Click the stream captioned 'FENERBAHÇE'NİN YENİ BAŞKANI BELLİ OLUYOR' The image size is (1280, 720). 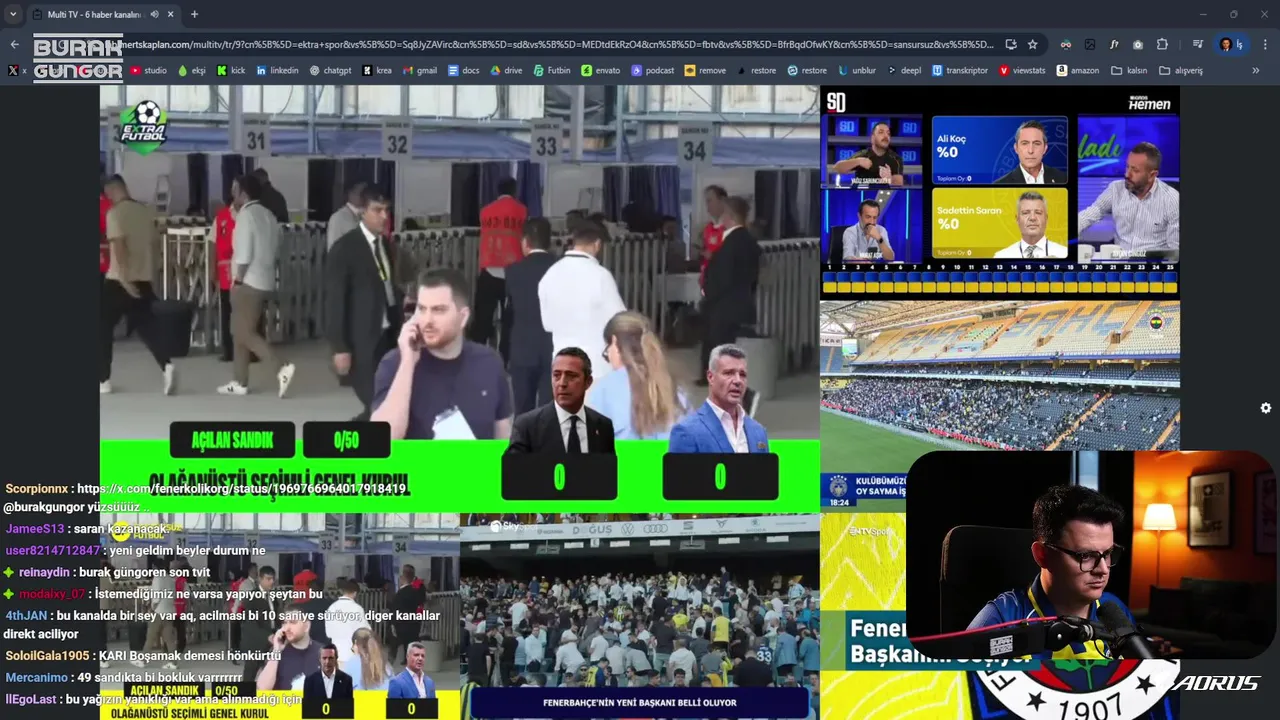click(640, 616)
